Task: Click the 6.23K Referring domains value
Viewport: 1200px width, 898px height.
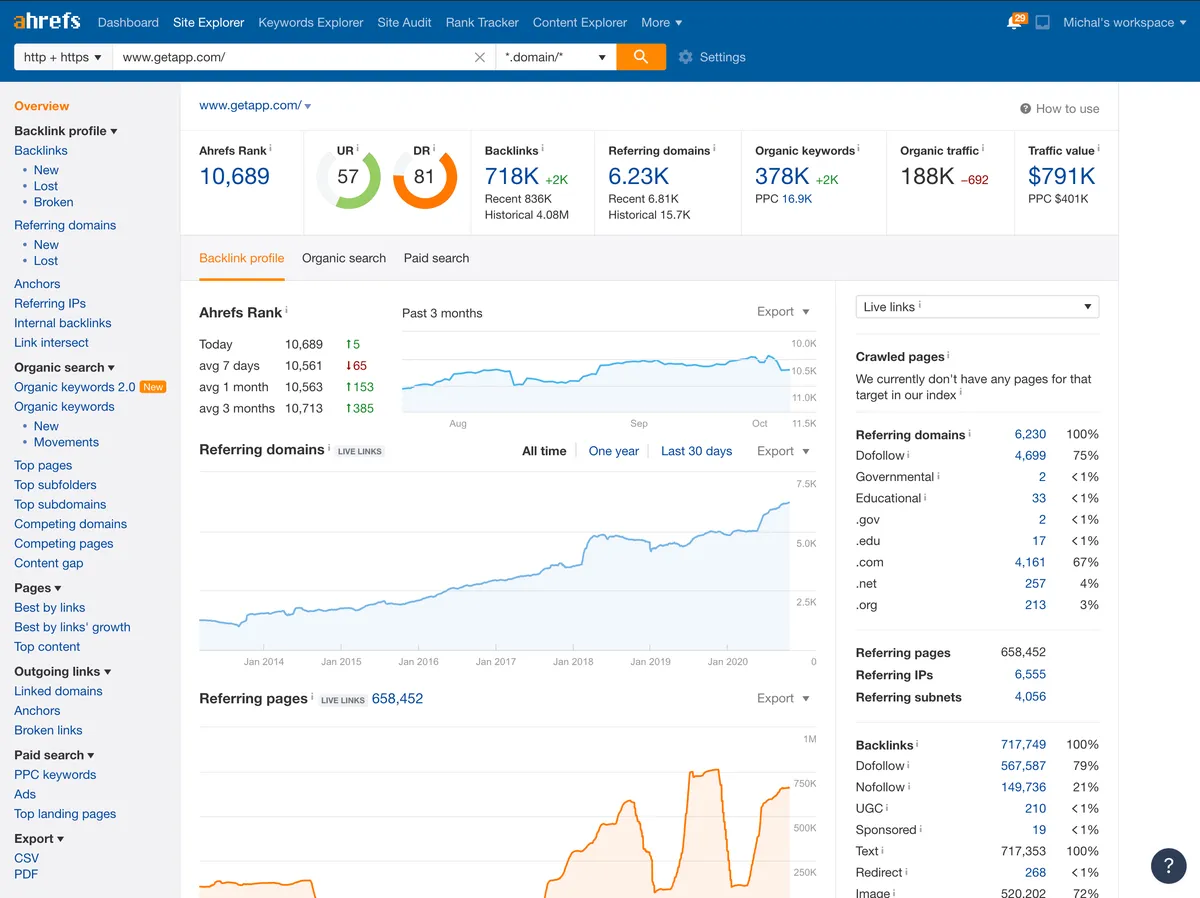Action: pos(639,176)
